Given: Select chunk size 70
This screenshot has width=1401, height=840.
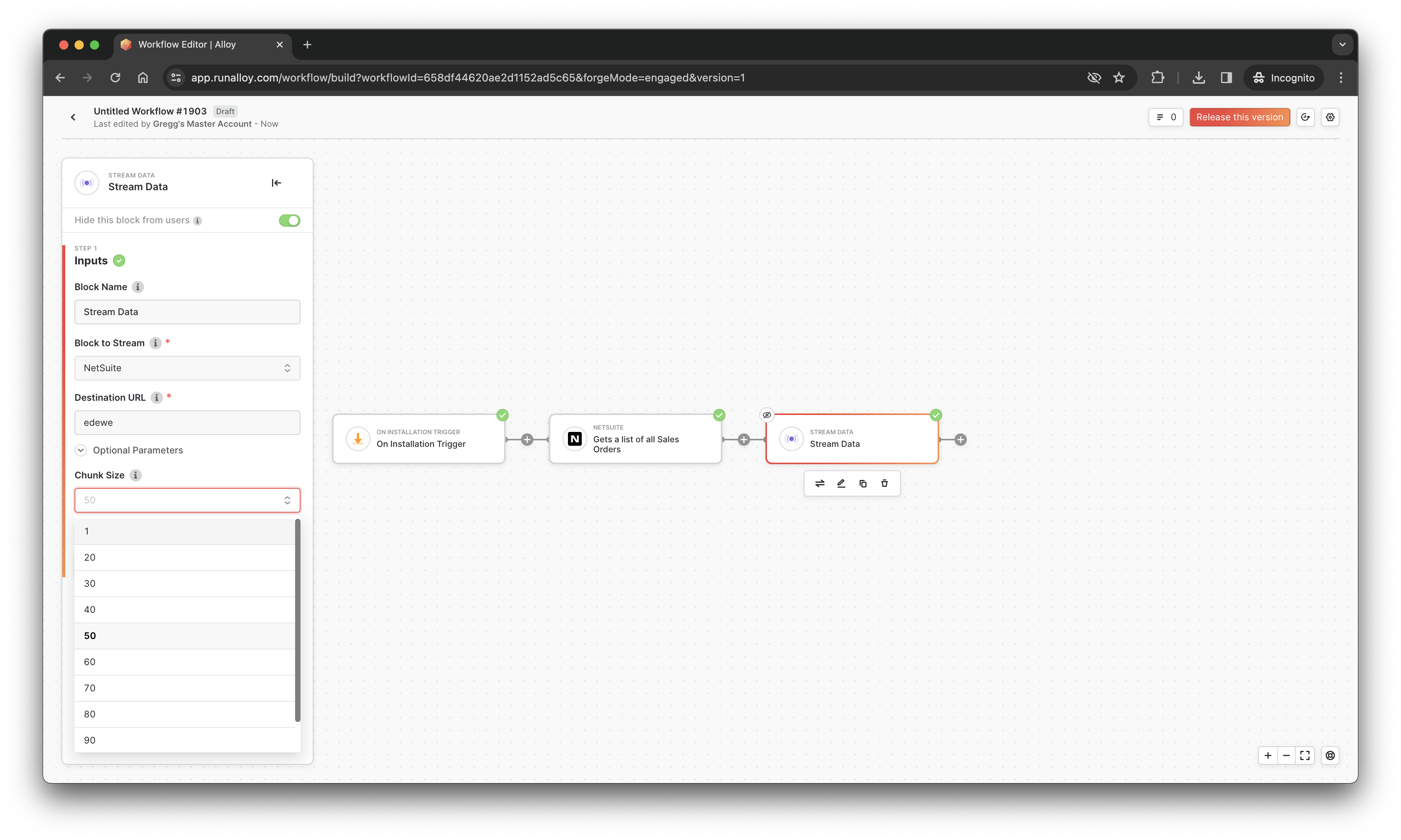Looking at the screenshot, I should click(184, 688).
